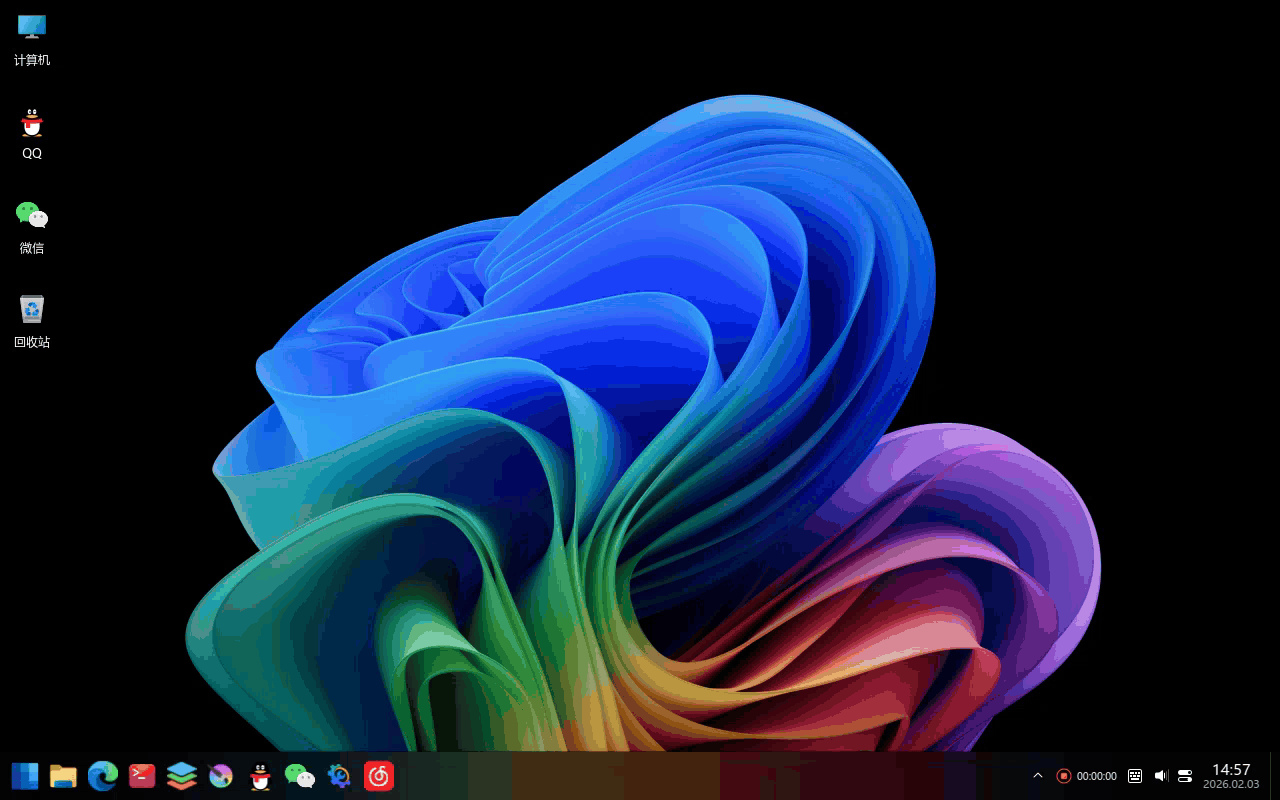
Task: Open the calendar by clicking the clock
Action: (1231, 775)
